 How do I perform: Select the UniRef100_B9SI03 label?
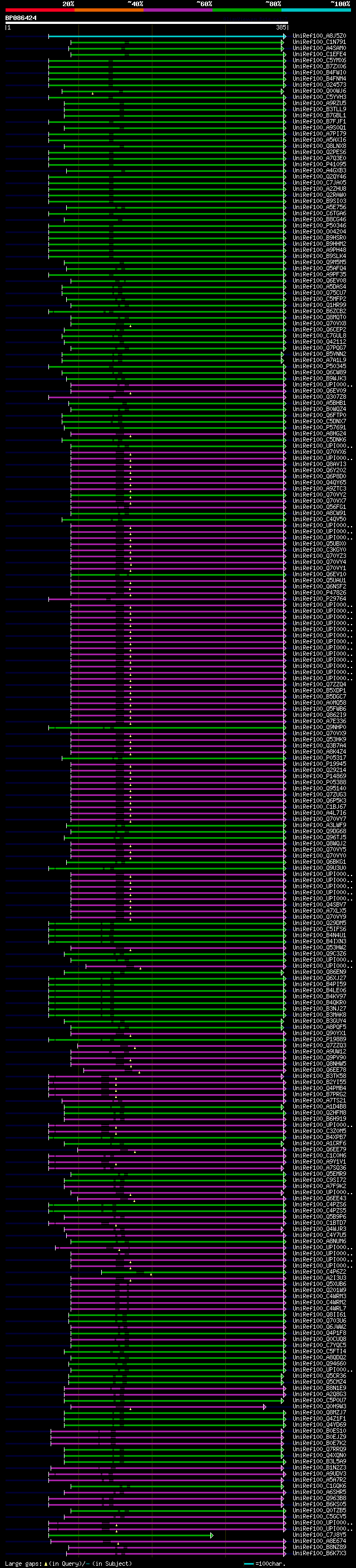pyautogui.click(x=319, y=201)
